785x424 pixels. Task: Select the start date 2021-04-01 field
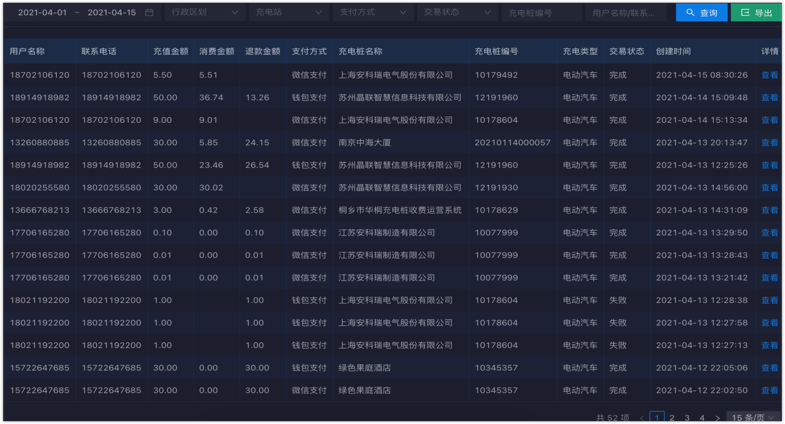[42, 13]
